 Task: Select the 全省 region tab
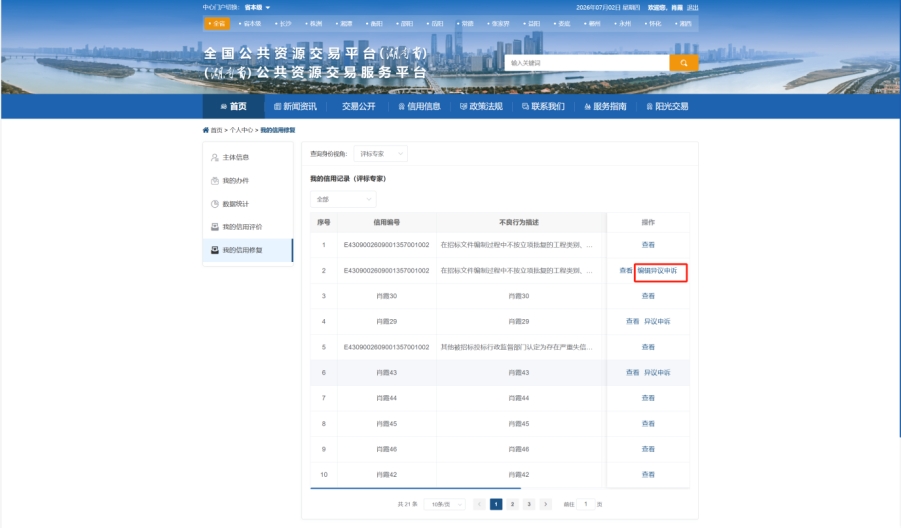coord(217,24)
